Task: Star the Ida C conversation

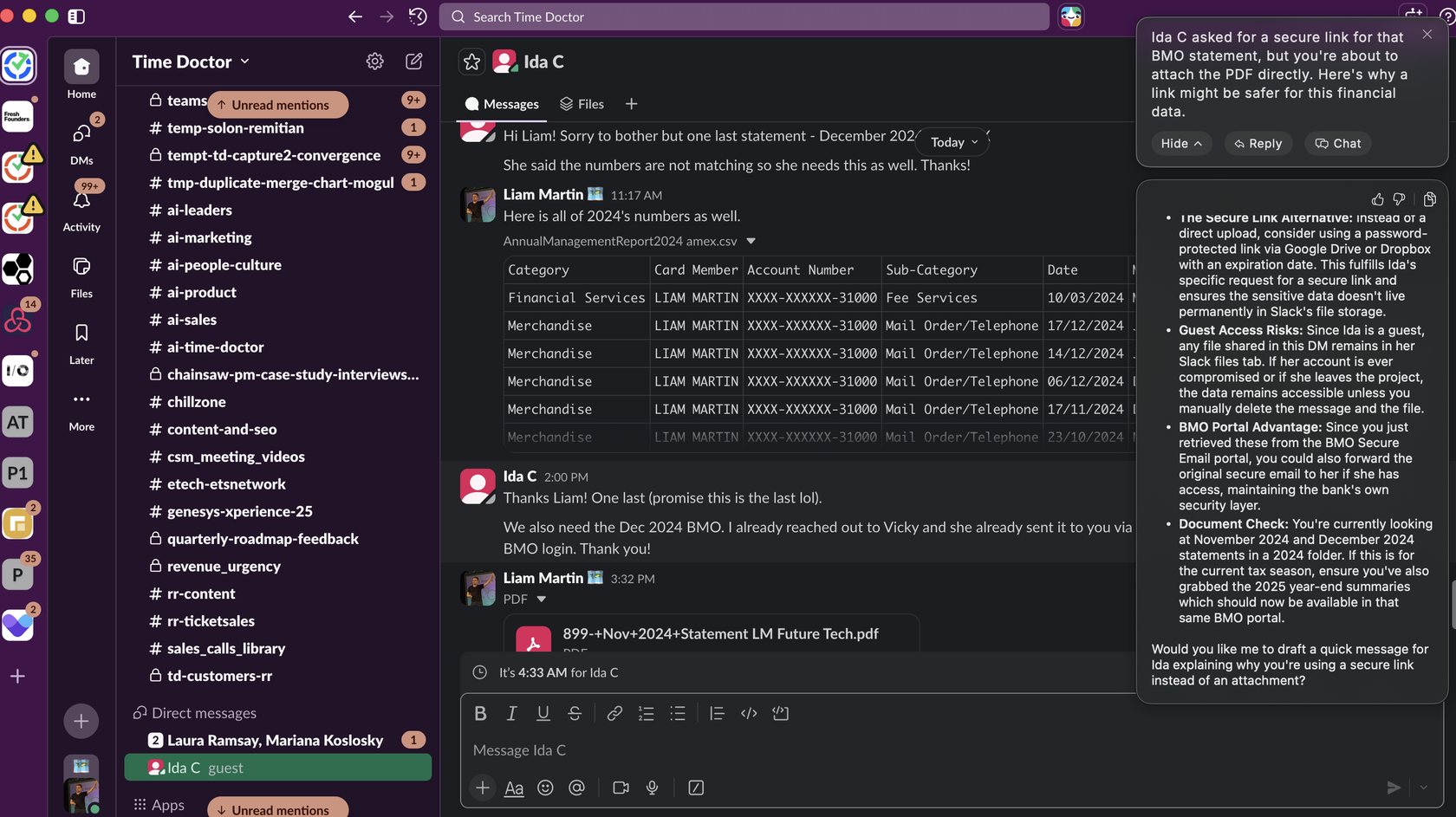Action: coord(471,62)
